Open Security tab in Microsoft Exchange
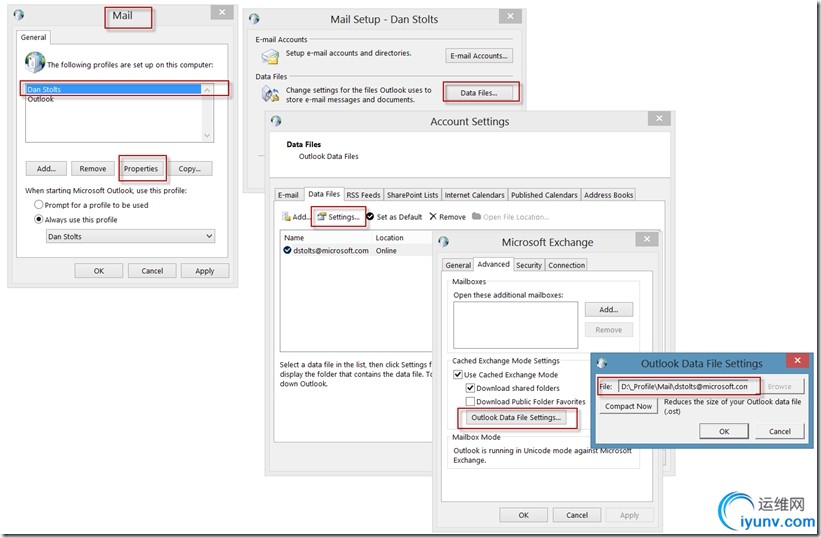The height and width of the screenshot is (538, 821). [529, 265]
